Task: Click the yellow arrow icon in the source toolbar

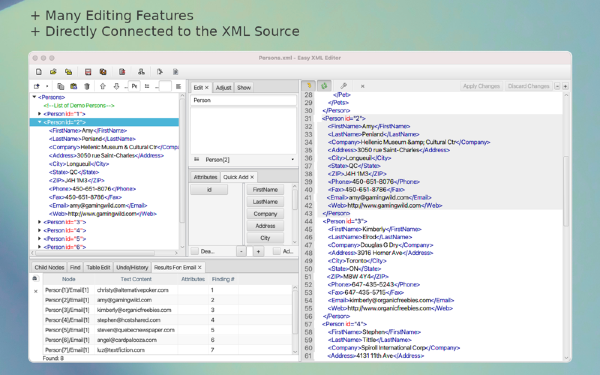Action: (x=308, y=86)
